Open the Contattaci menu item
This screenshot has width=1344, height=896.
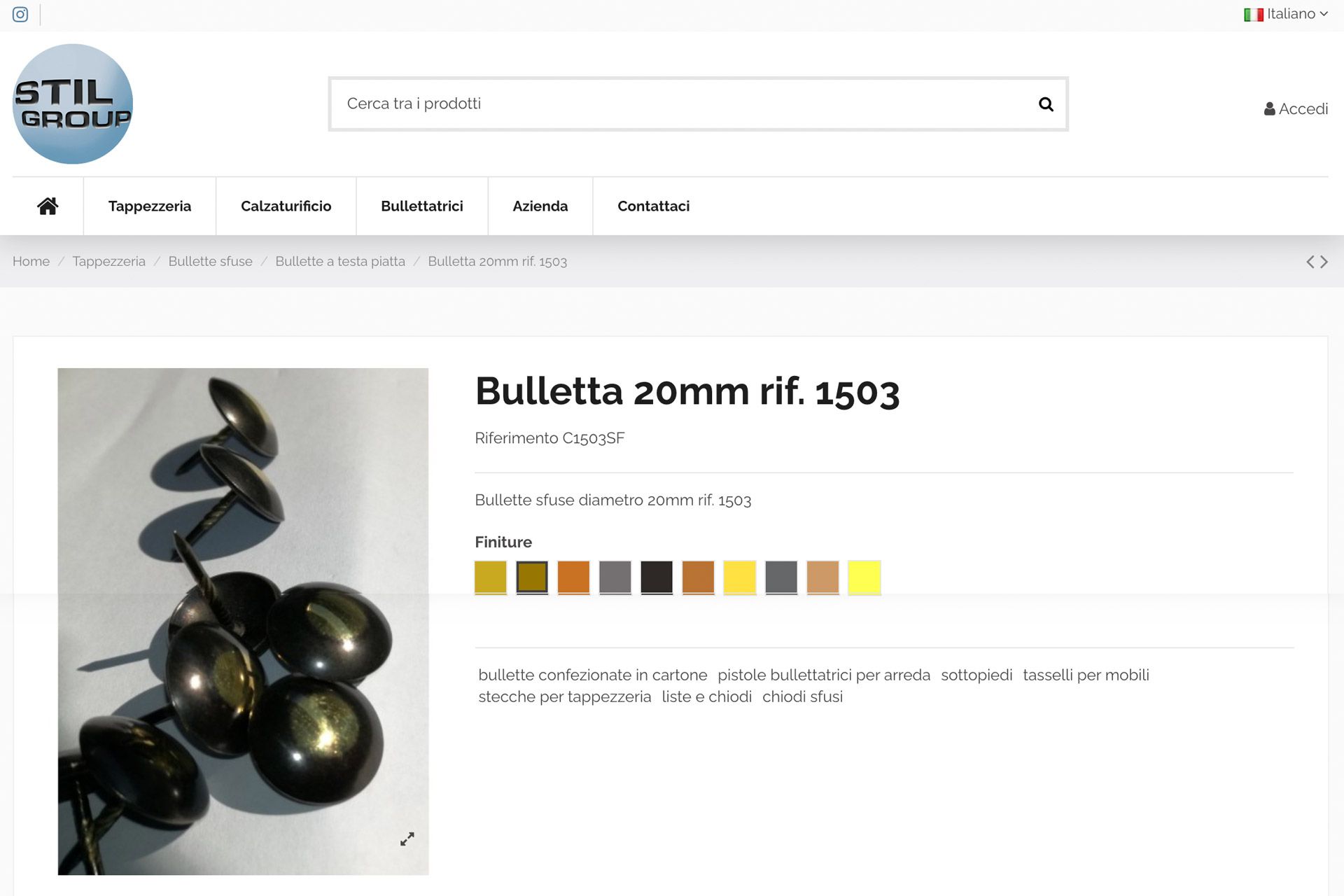(654, 206)
